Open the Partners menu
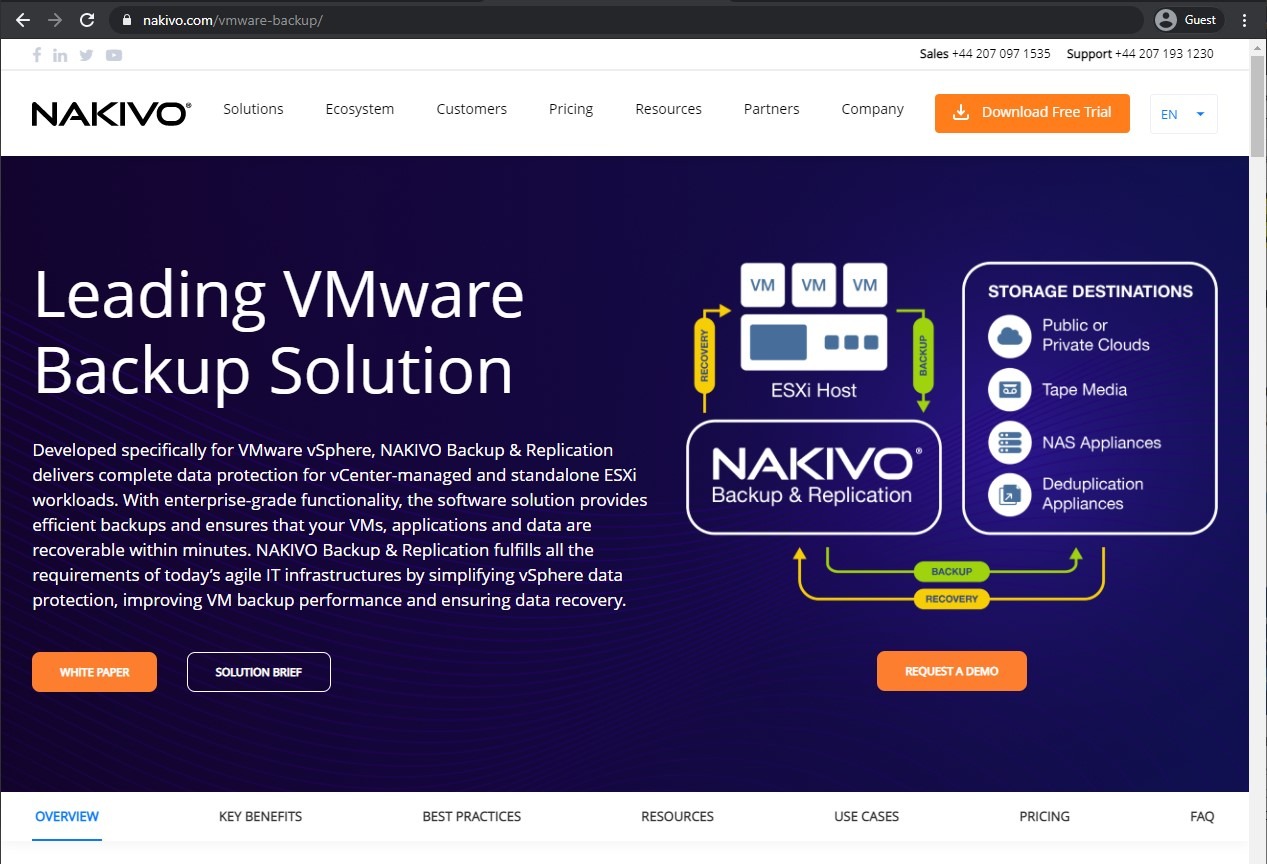The height and width of the screenshot is (864, 1267). click(x=772, y=109)
